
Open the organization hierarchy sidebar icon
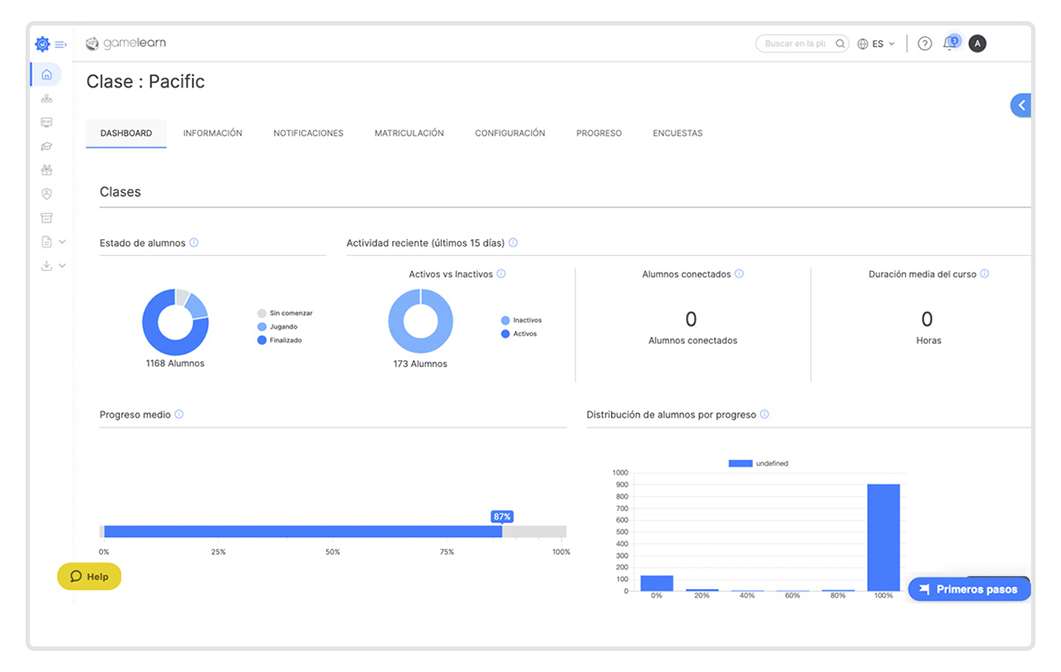click(47, 99)
